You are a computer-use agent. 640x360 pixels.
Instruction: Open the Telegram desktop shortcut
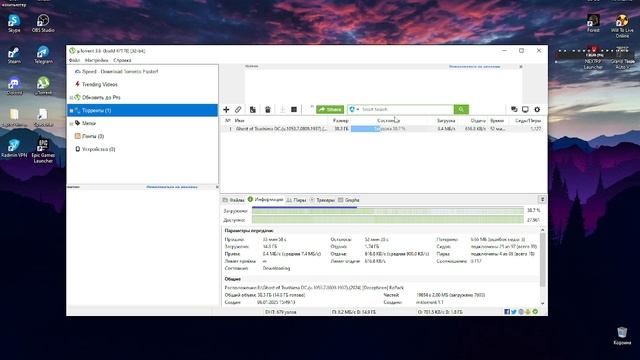[43, 55]
